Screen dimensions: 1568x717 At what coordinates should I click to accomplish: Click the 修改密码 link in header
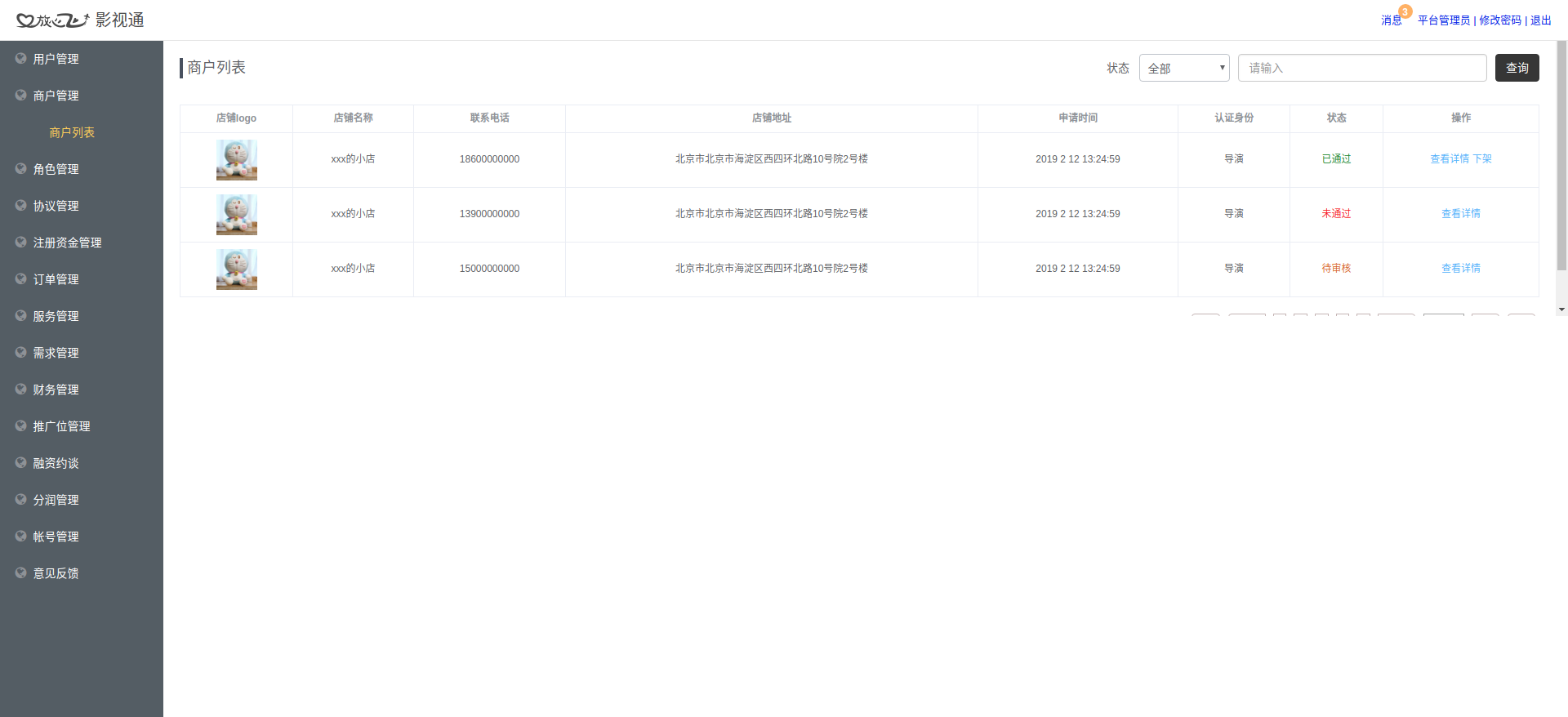point(1500,20)
